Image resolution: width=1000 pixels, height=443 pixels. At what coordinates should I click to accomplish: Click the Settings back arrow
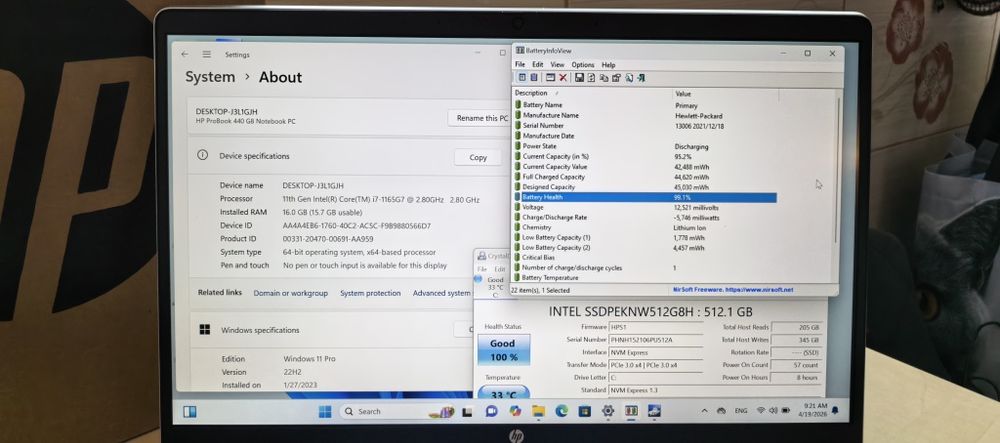185,54
